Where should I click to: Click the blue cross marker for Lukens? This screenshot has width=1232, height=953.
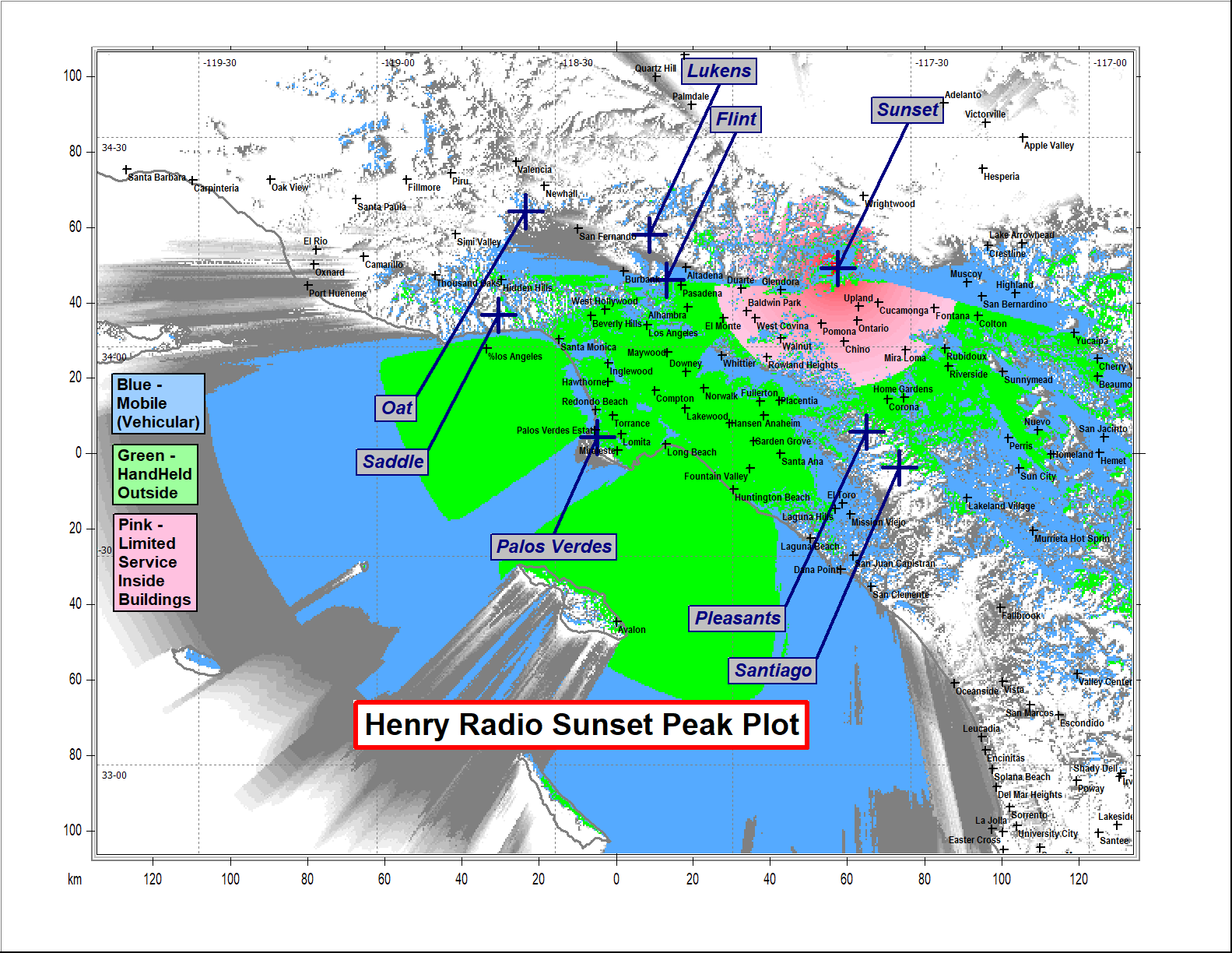650,234
